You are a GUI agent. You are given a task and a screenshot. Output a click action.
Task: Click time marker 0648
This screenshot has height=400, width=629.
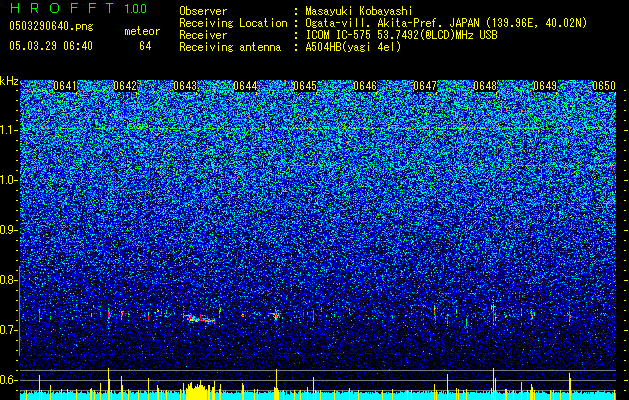point(485,86)
